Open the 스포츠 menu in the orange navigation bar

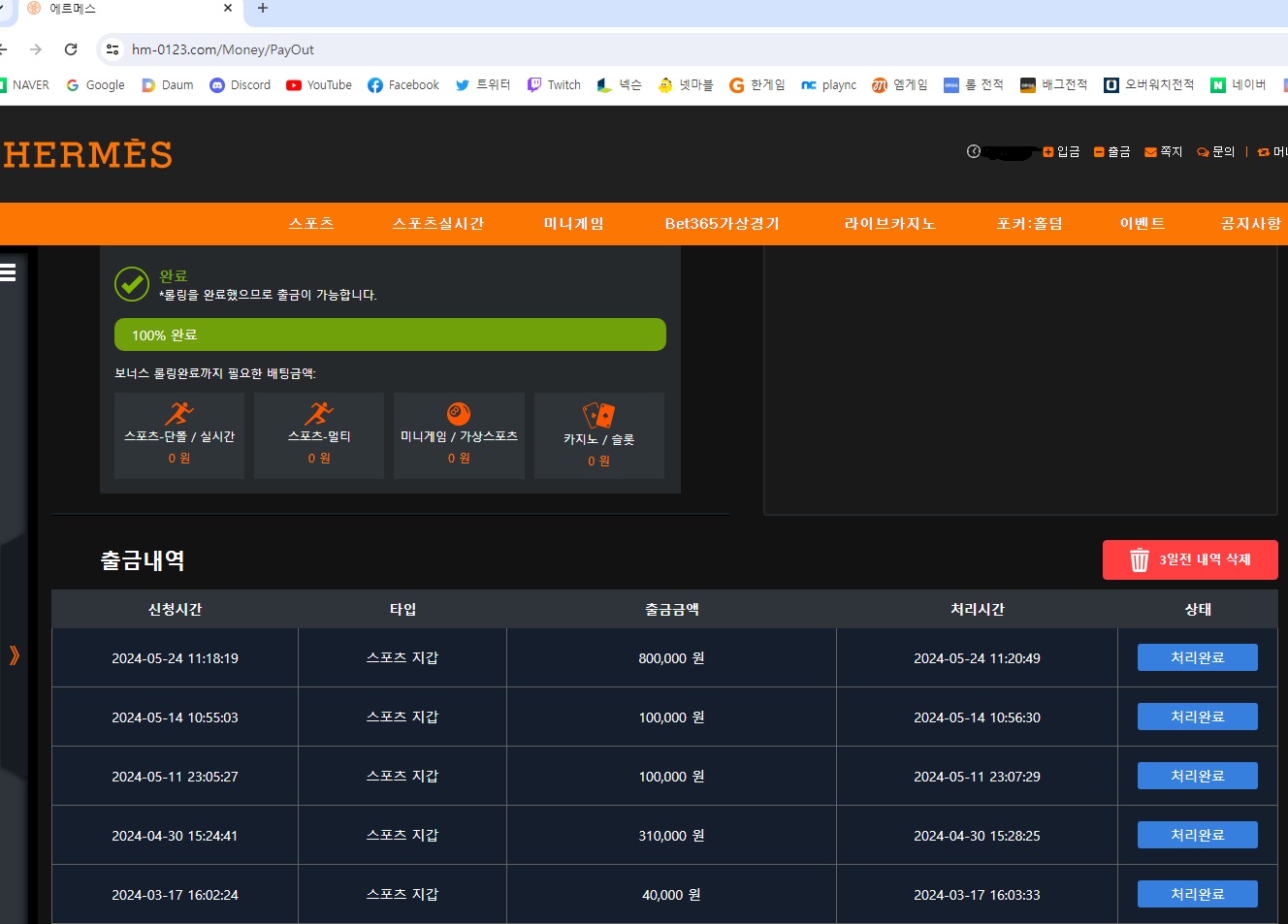pyautogui.click(x=311, y=224)
